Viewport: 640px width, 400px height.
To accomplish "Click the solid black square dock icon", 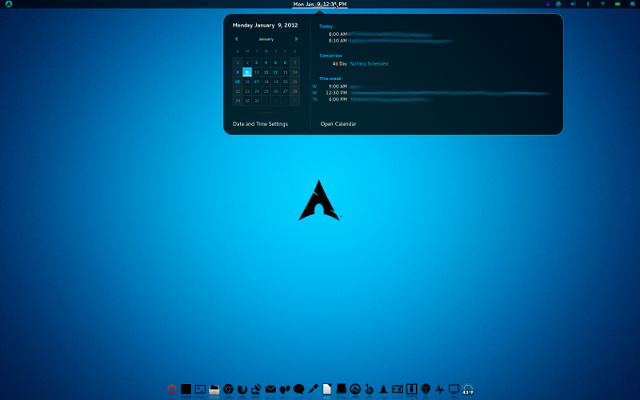I will (186, 389).
